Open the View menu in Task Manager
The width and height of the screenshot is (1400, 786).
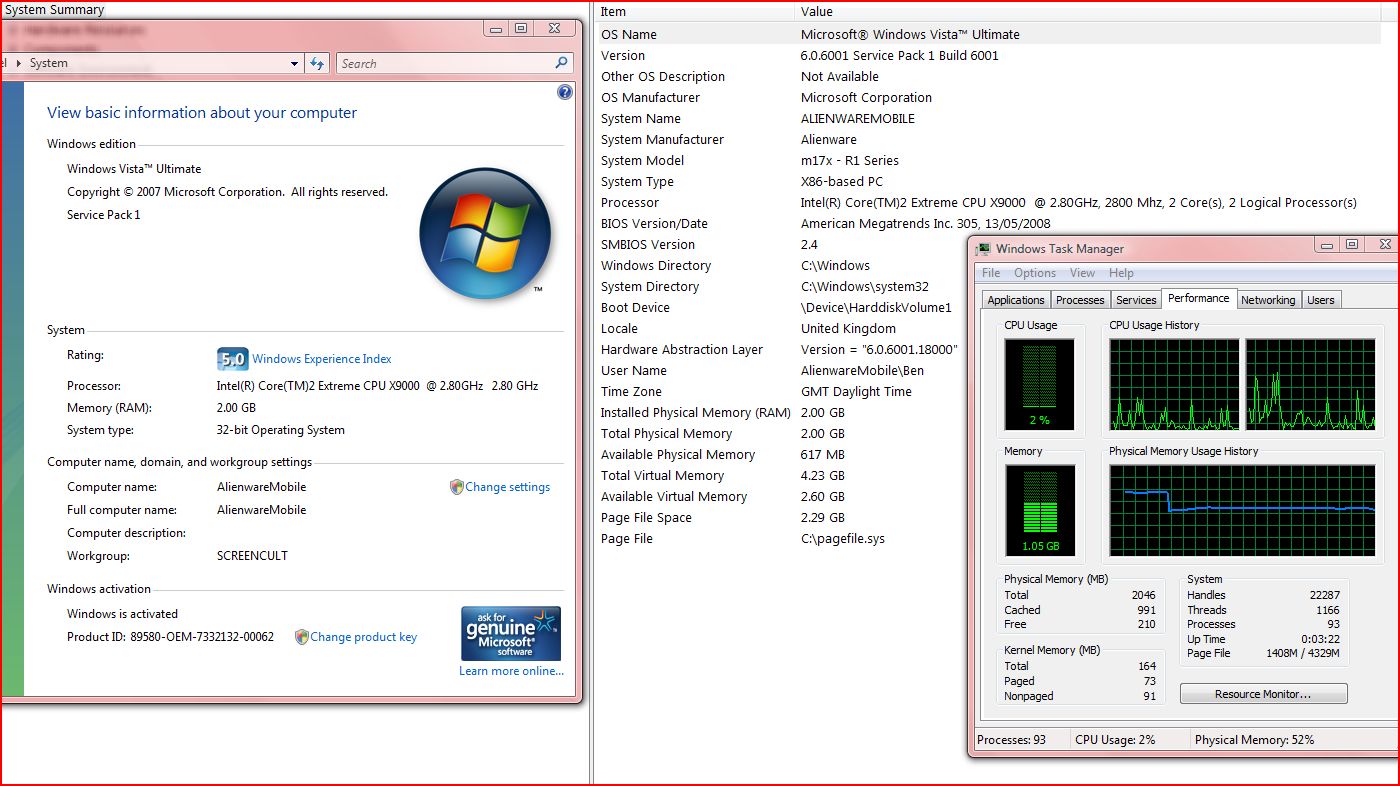pos(1082,273)
